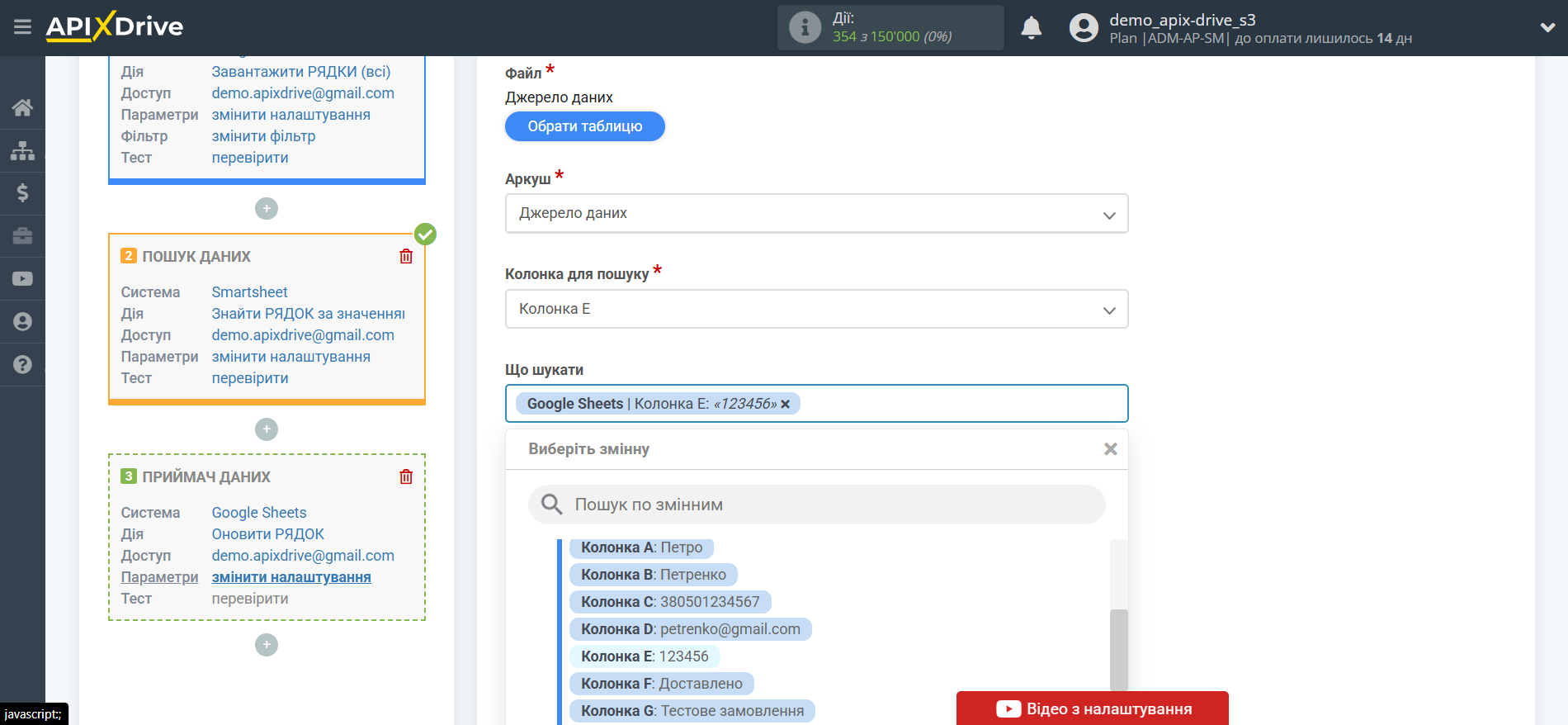Click the plus button below ПОШУК ДАНИХ block
This screenshot has width=1568, height=725.
point(267,429)
